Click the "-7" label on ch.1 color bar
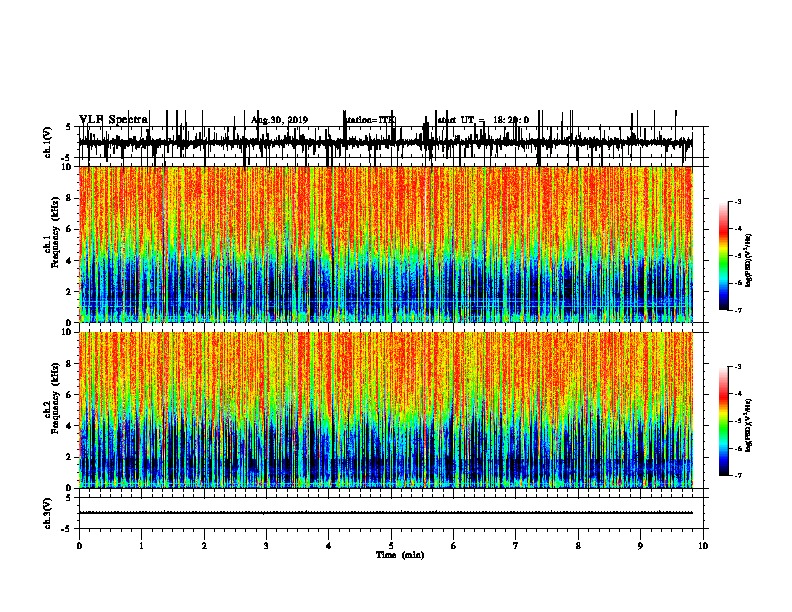 click(738, 310)
